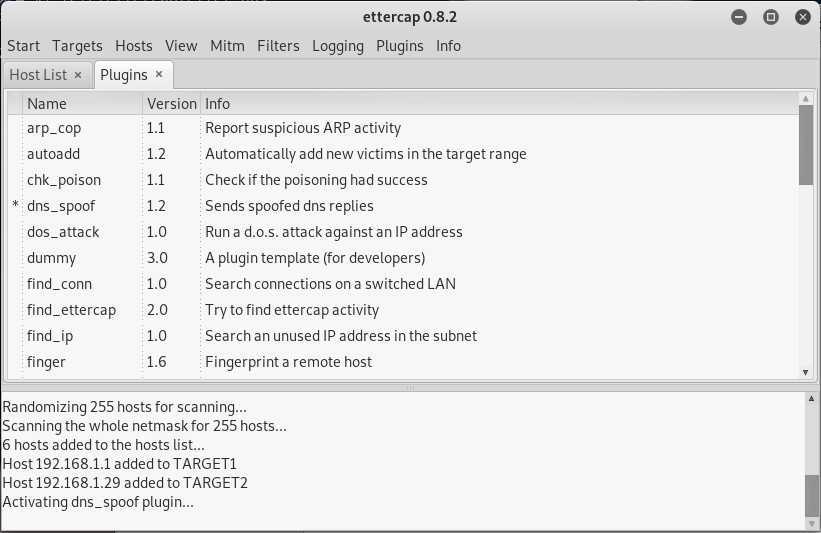Open the Start menu

(x=23, y=46)
